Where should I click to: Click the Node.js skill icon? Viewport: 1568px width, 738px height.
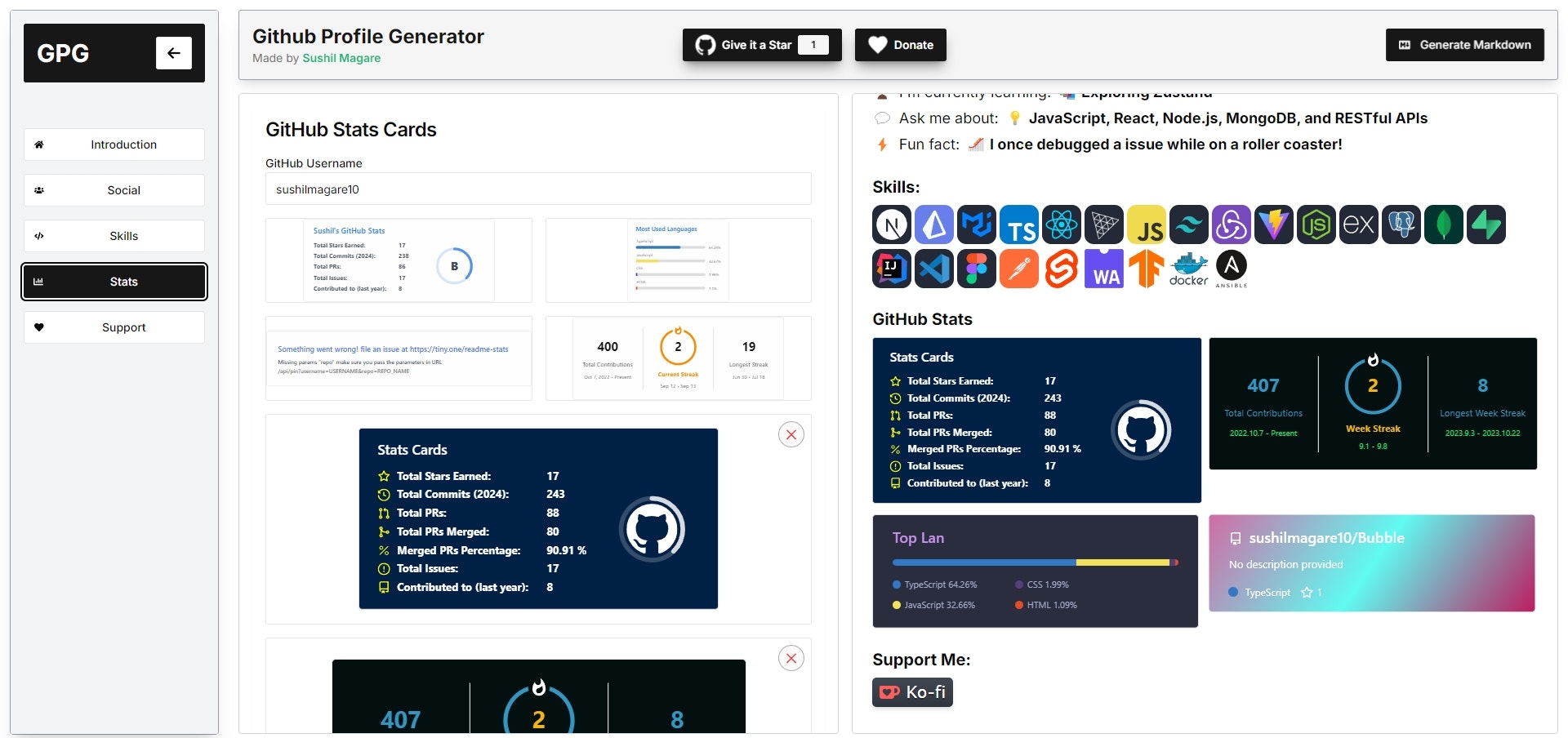click(x=1316, y=225)
